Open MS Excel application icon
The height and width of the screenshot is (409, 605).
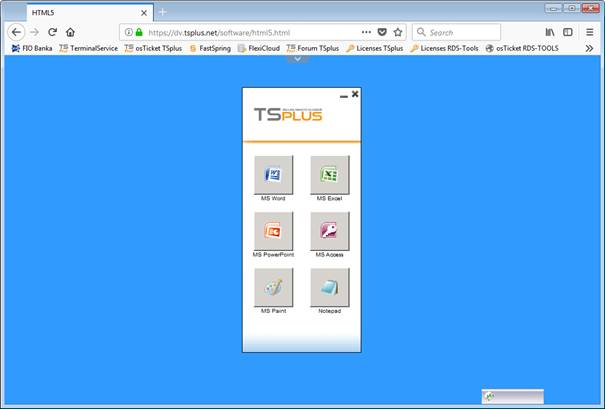(330, 175)
